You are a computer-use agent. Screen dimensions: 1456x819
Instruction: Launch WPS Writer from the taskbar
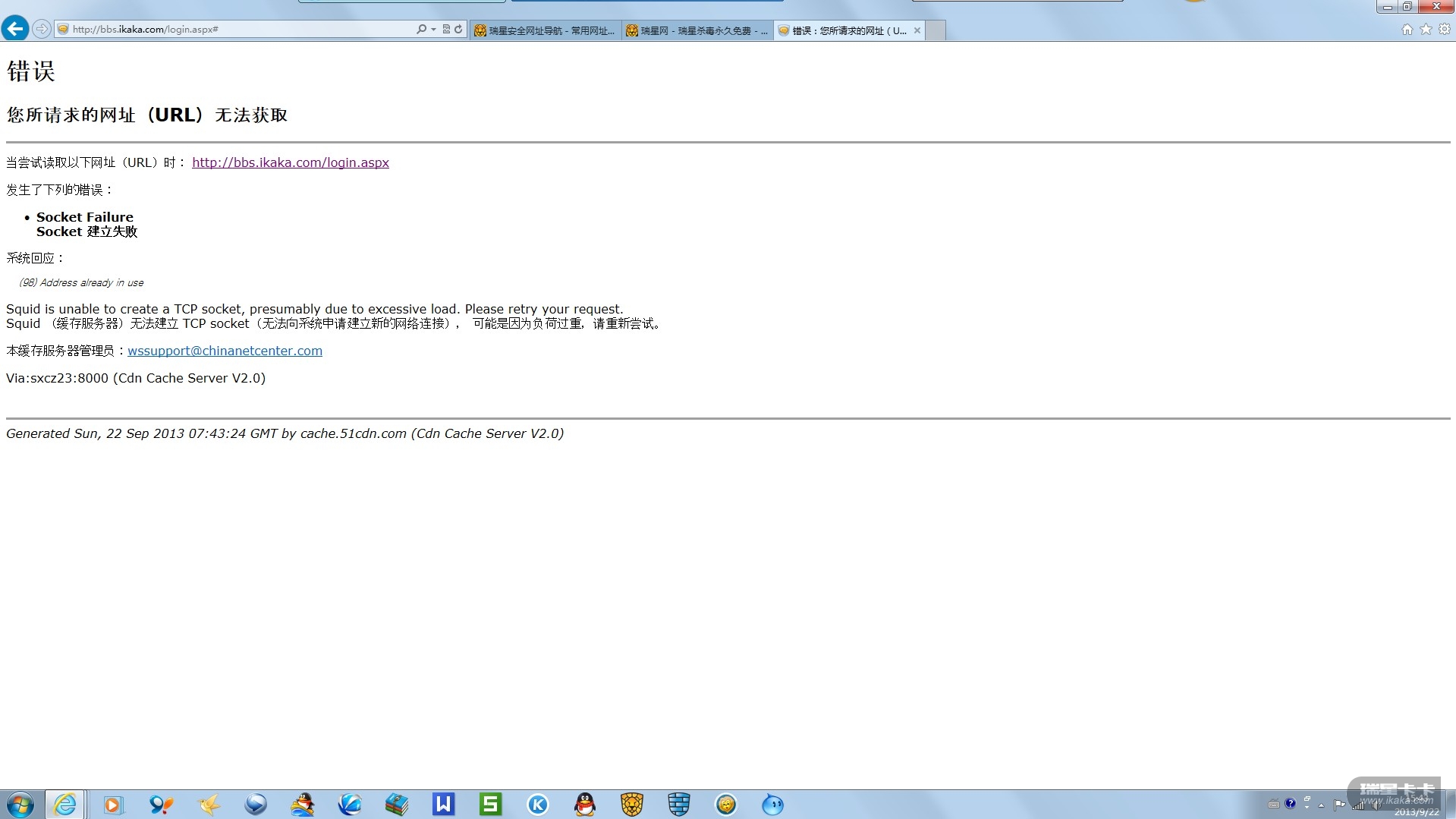click(444, 805)
